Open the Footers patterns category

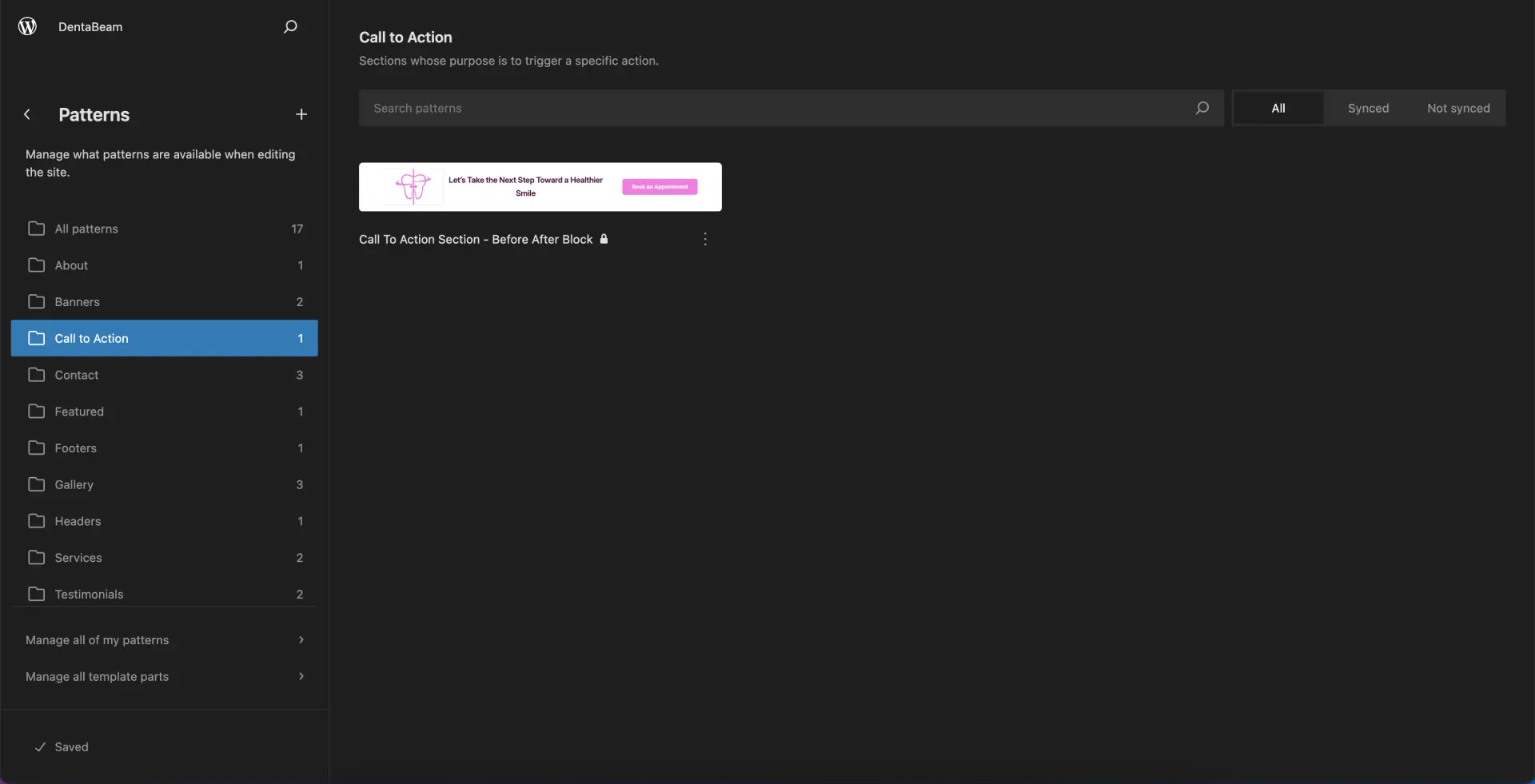[x=165, y=448]
